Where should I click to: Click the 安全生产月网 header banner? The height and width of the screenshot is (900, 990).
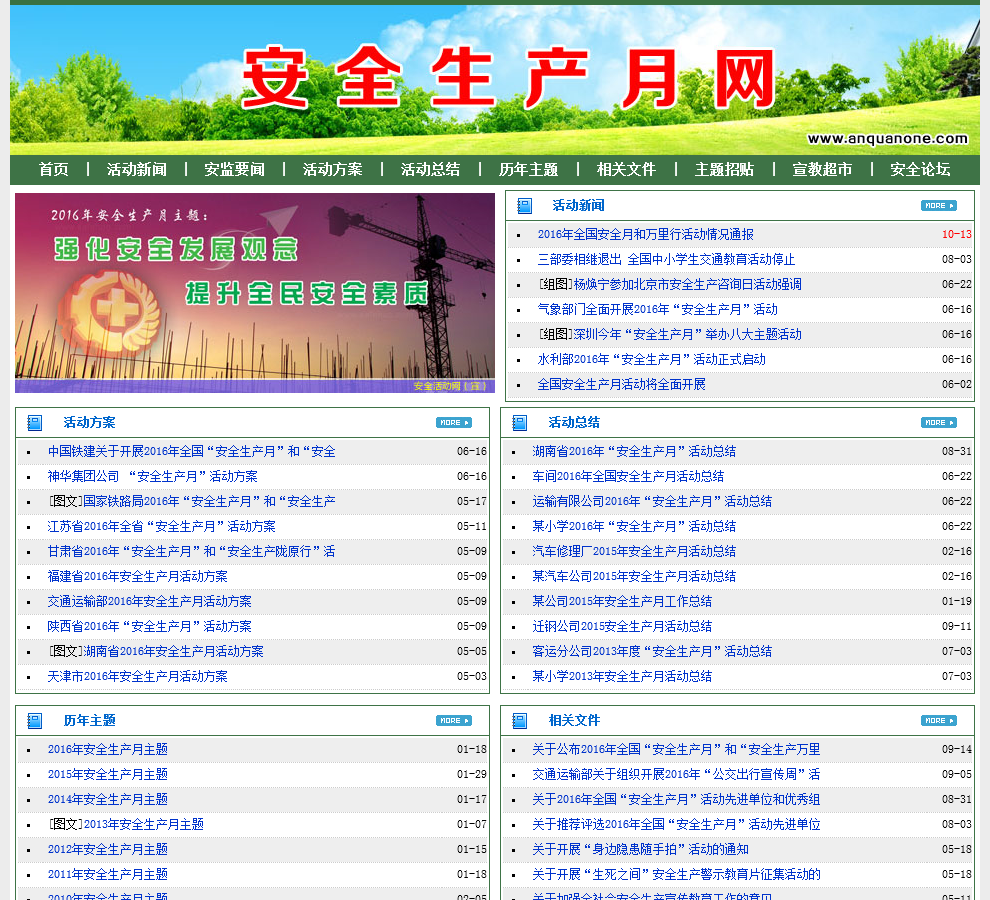495,80
